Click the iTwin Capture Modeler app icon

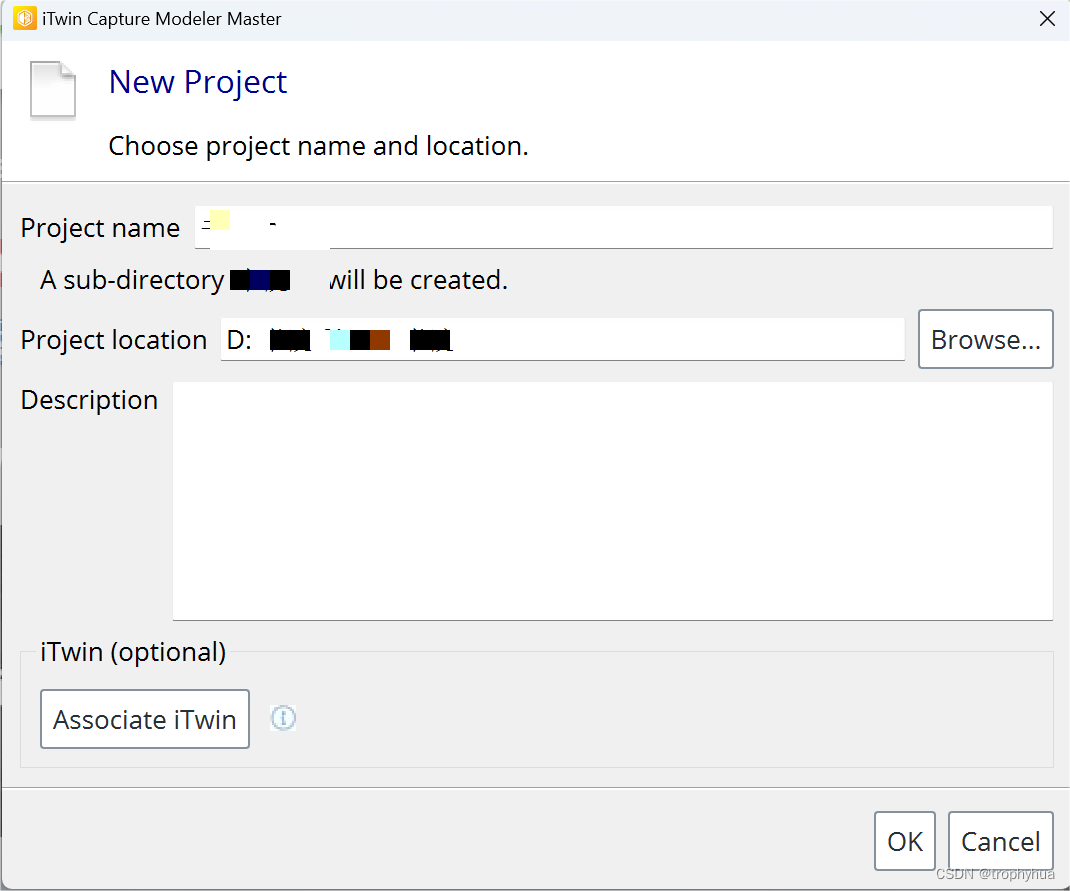click(x=25, y=18)
